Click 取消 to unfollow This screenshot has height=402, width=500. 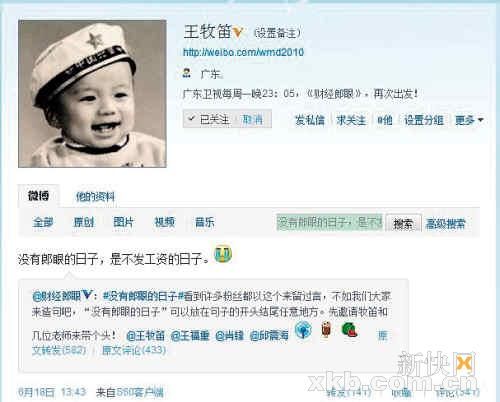[252, 119]
